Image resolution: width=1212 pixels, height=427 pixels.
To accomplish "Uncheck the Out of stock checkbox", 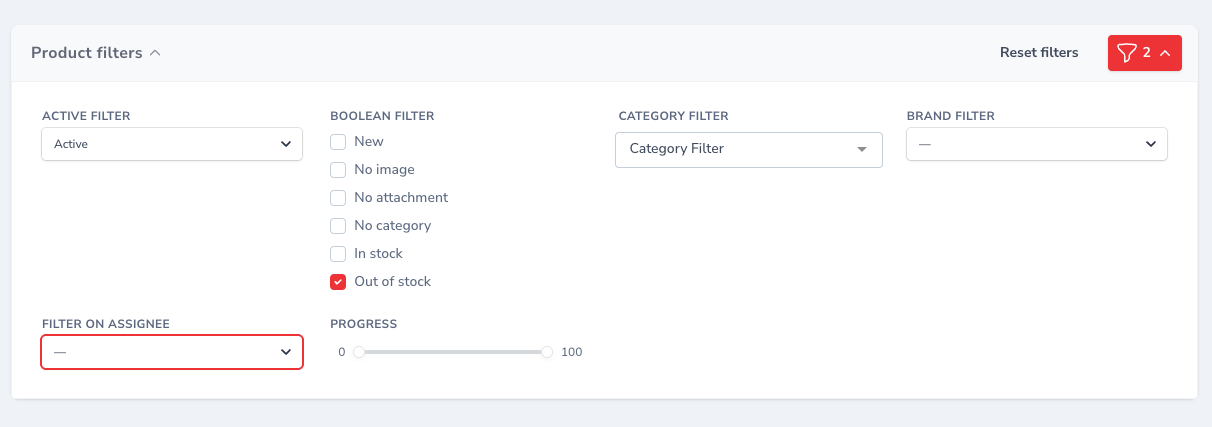I will tap(338, 282).
